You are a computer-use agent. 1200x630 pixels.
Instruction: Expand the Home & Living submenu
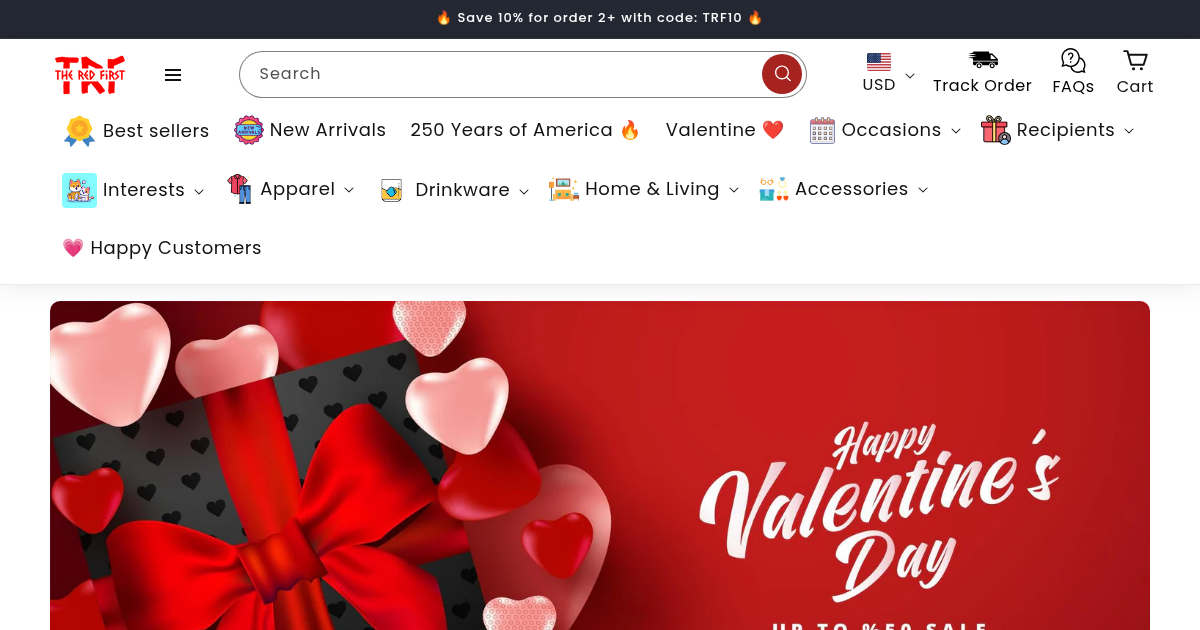coord(644,189)
